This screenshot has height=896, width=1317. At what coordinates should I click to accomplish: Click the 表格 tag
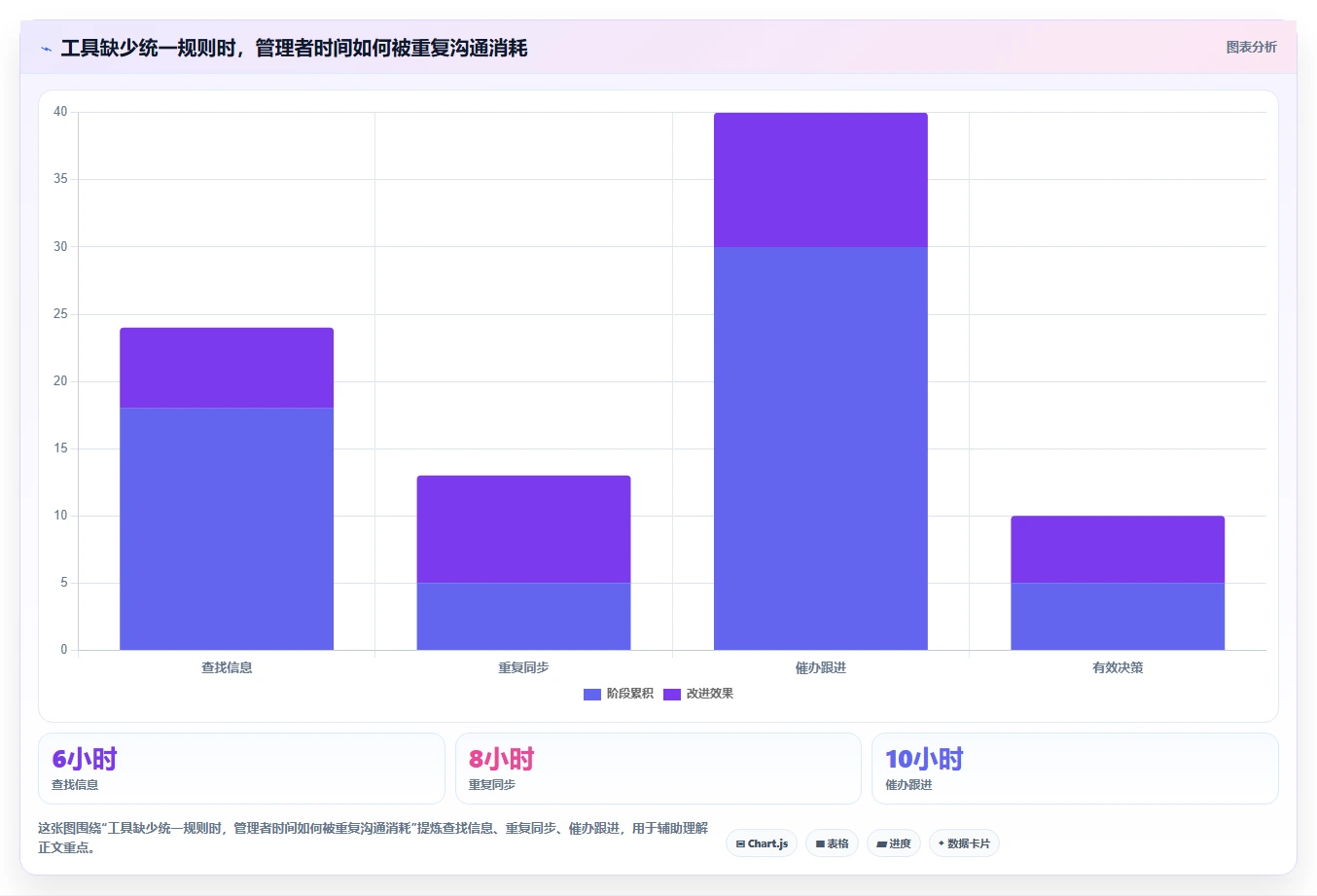[x=832, y=843]
